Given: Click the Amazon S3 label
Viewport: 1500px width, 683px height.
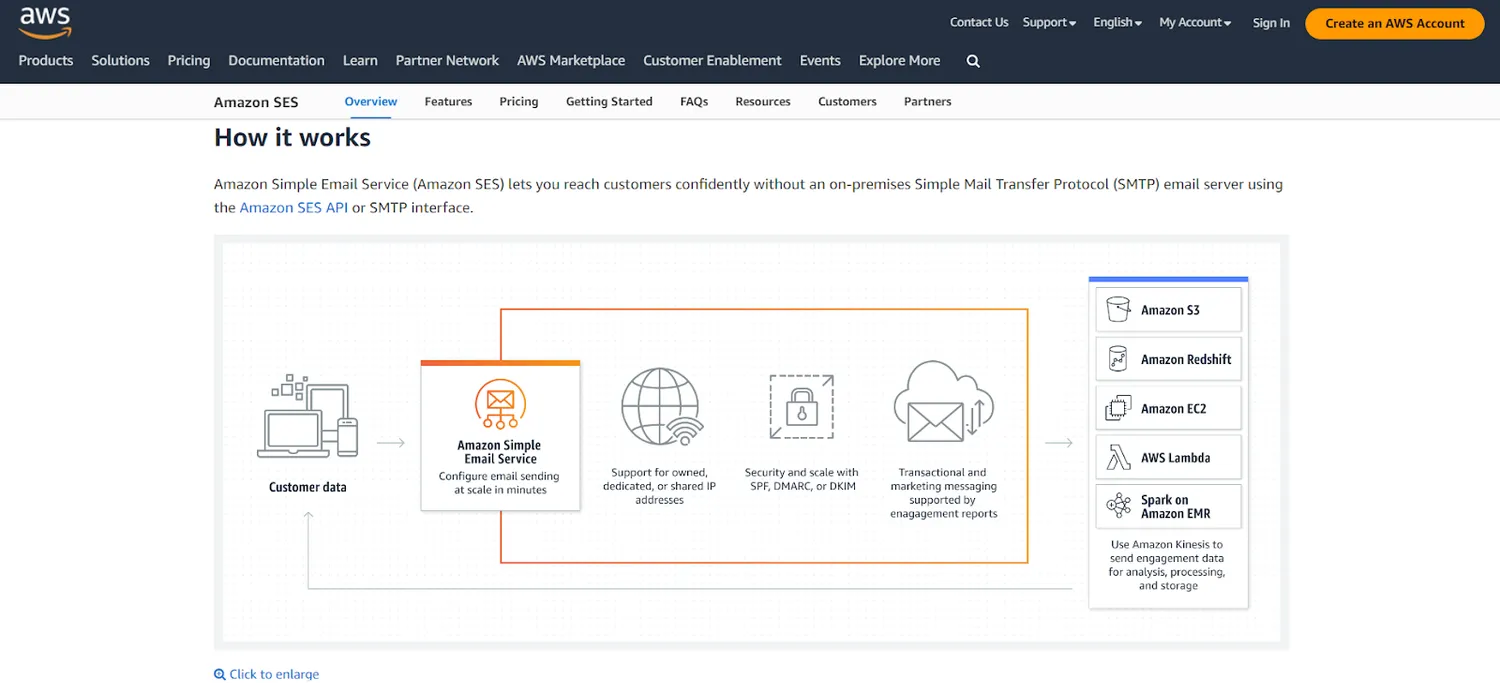Looking at the screenshot, I should 1170,310.
